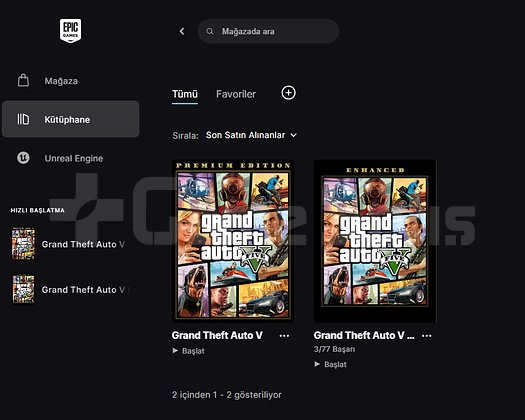Launch first Grand Theft Auto V quick-launch entry

coord(69,244)
